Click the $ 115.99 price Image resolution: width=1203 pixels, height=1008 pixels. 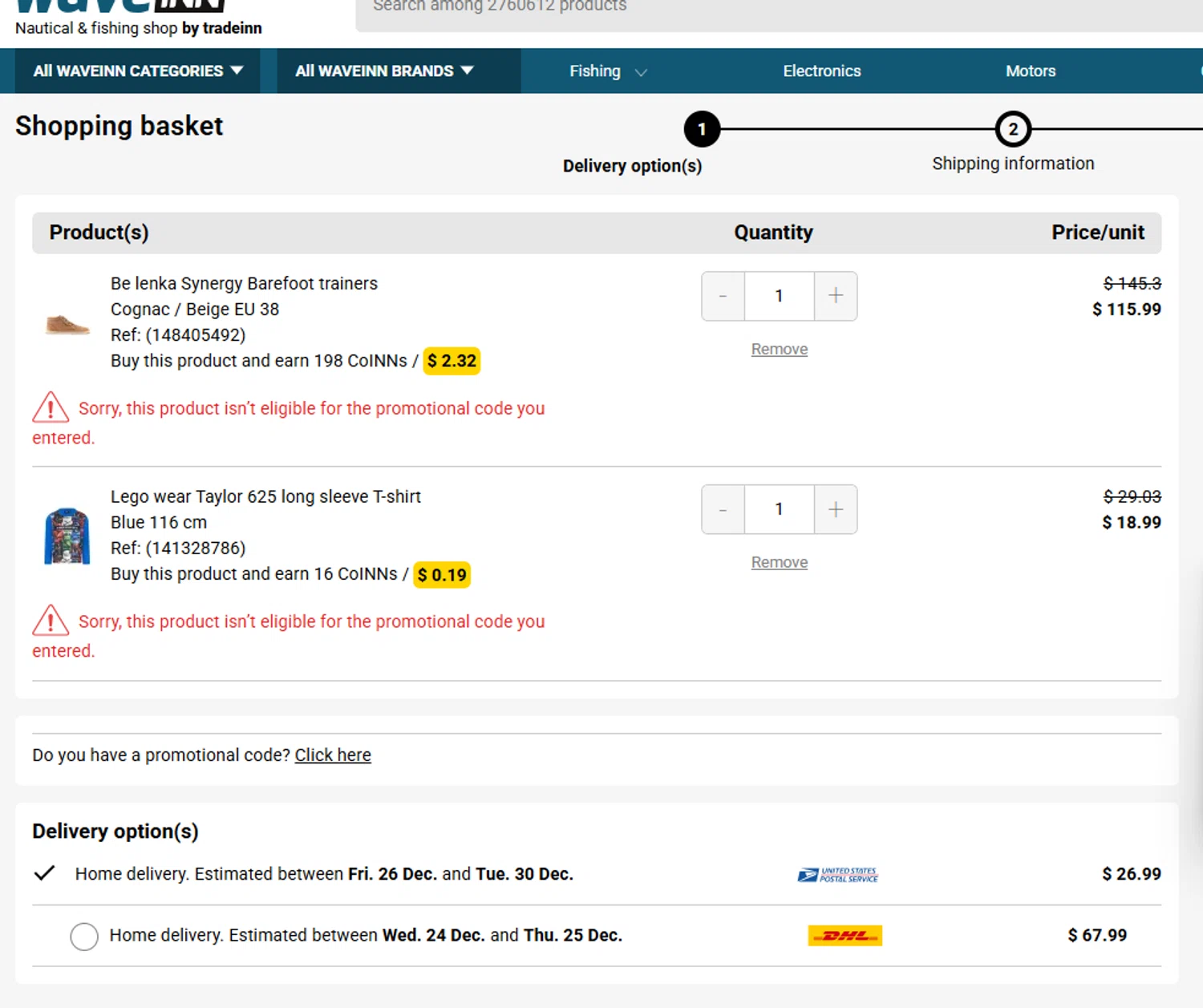(x=1126, y=309)
